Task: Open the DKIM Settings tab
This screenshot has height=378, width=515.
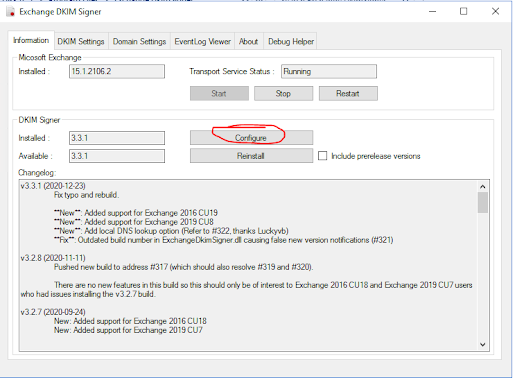Action: [81, 41]
